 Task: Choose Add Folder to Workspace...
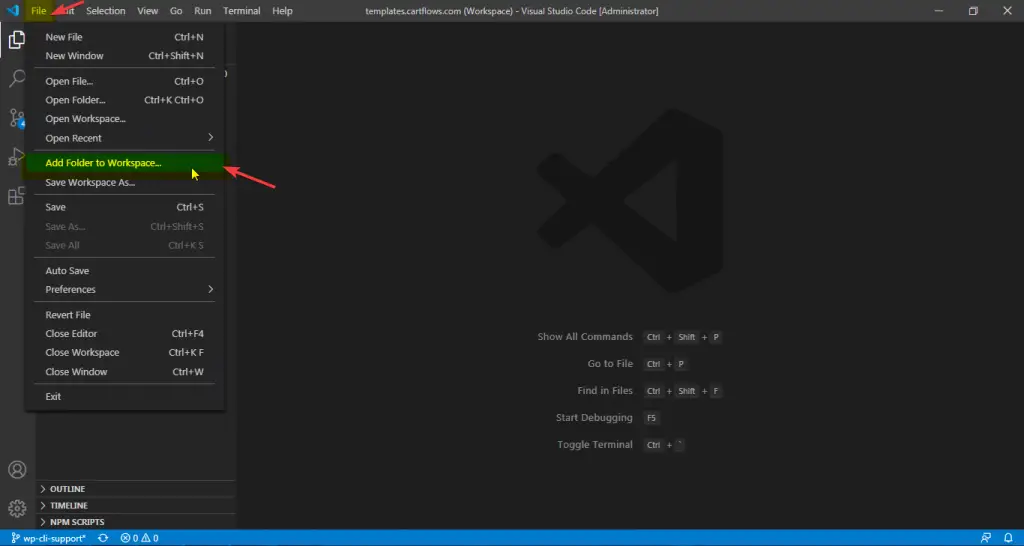(x=124, y=163)
